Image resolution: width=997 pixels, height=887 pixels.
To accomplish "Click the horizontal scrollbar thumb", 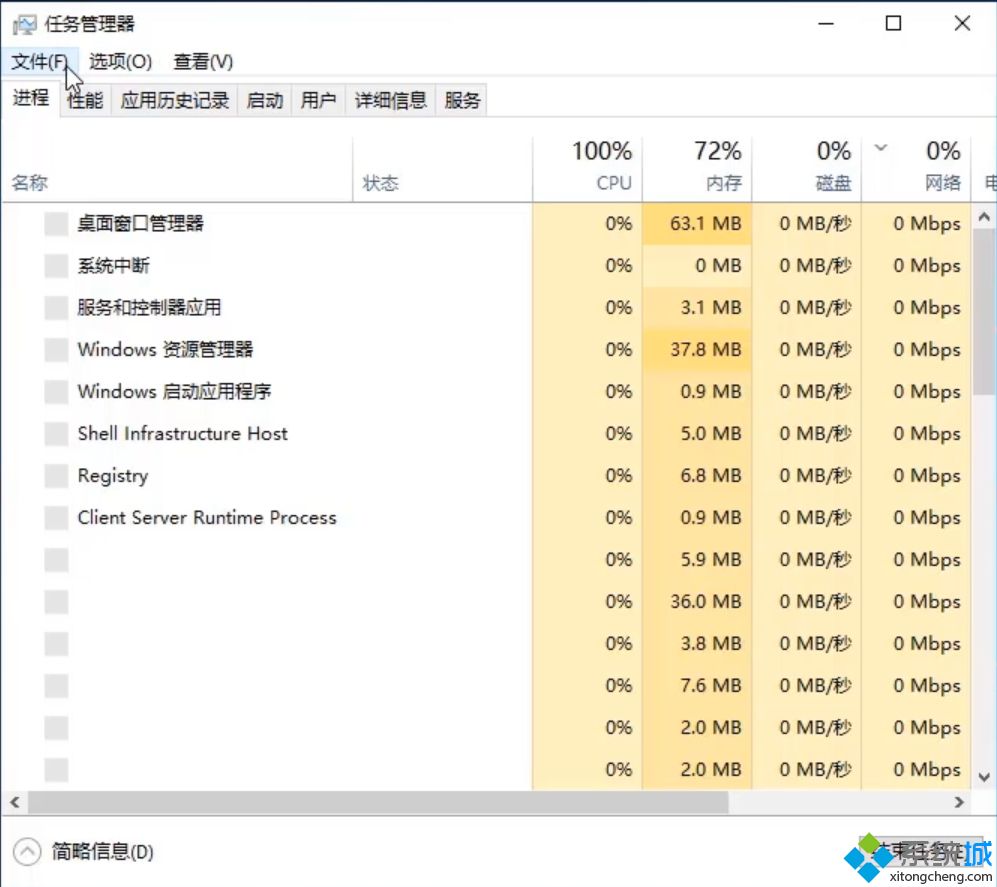I will (x=378, y=802).
